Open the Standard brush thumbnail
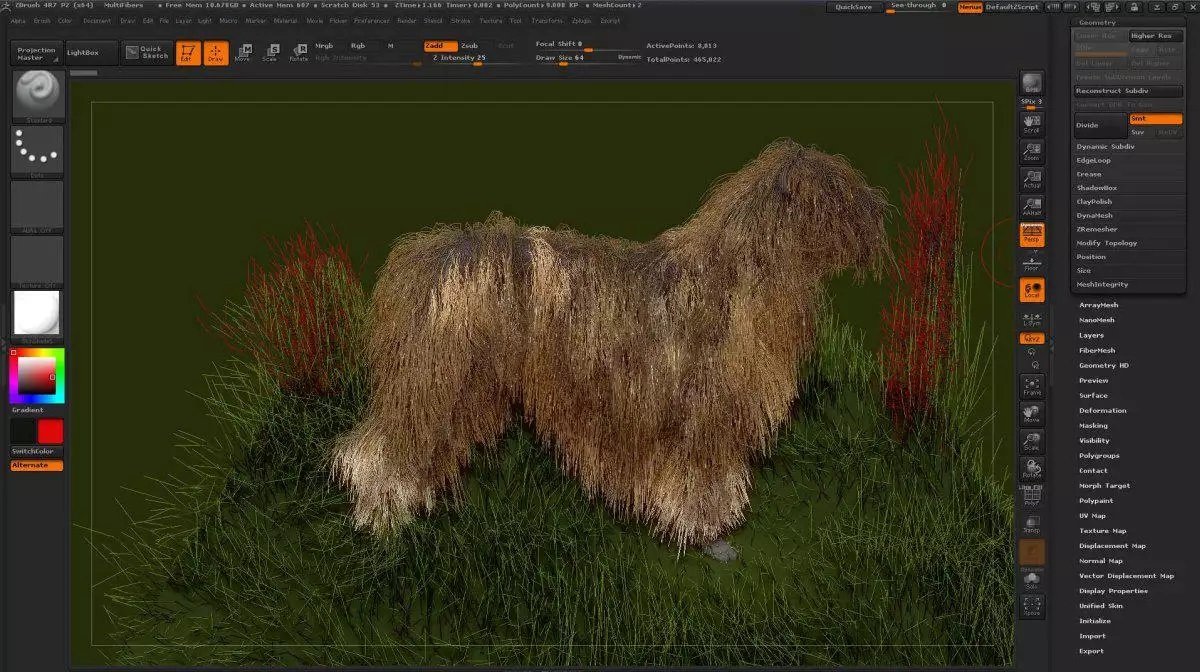Screen dimensions: 1200x672 point(38,97)
